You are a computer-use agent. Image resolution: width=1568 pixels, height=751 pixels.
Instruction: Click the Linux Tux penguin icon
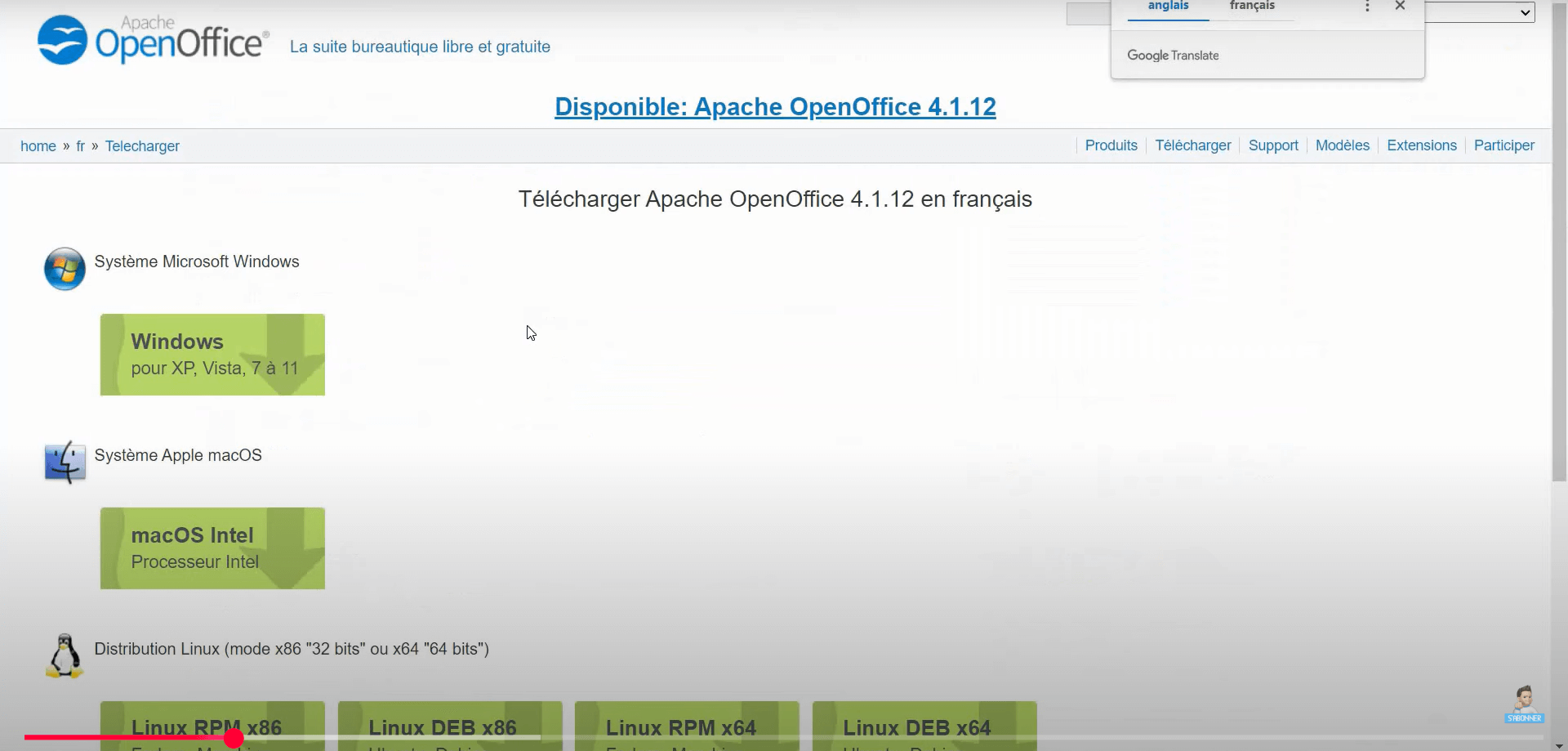(65, 655)
